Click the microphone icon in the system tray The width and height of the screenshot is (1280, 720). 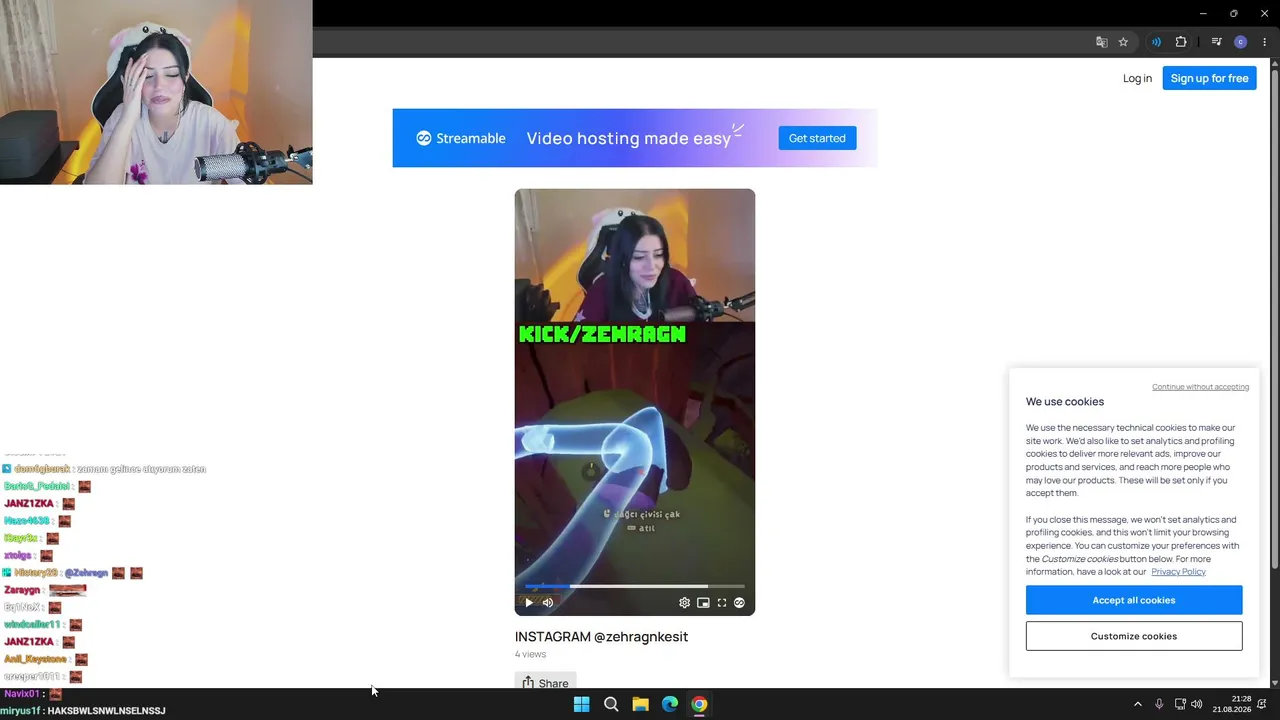pyautogui.click(x=1159, y=704)
